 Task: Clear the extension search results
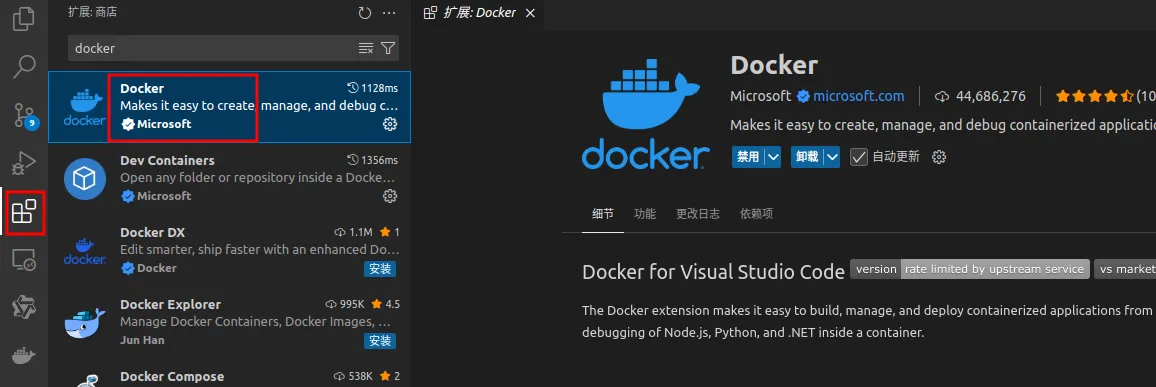coord(366,48)
